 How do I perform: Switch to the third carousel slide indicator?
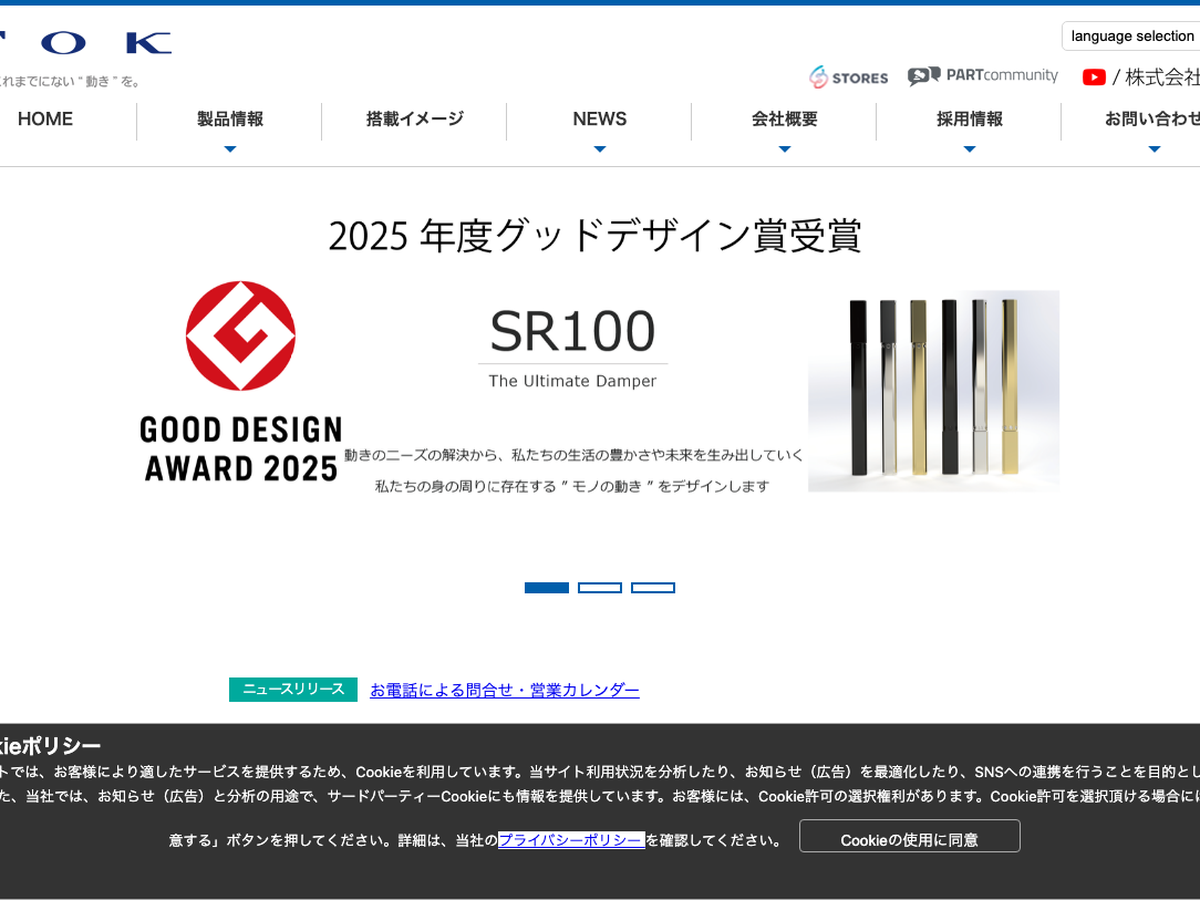(x=653, y=588)
